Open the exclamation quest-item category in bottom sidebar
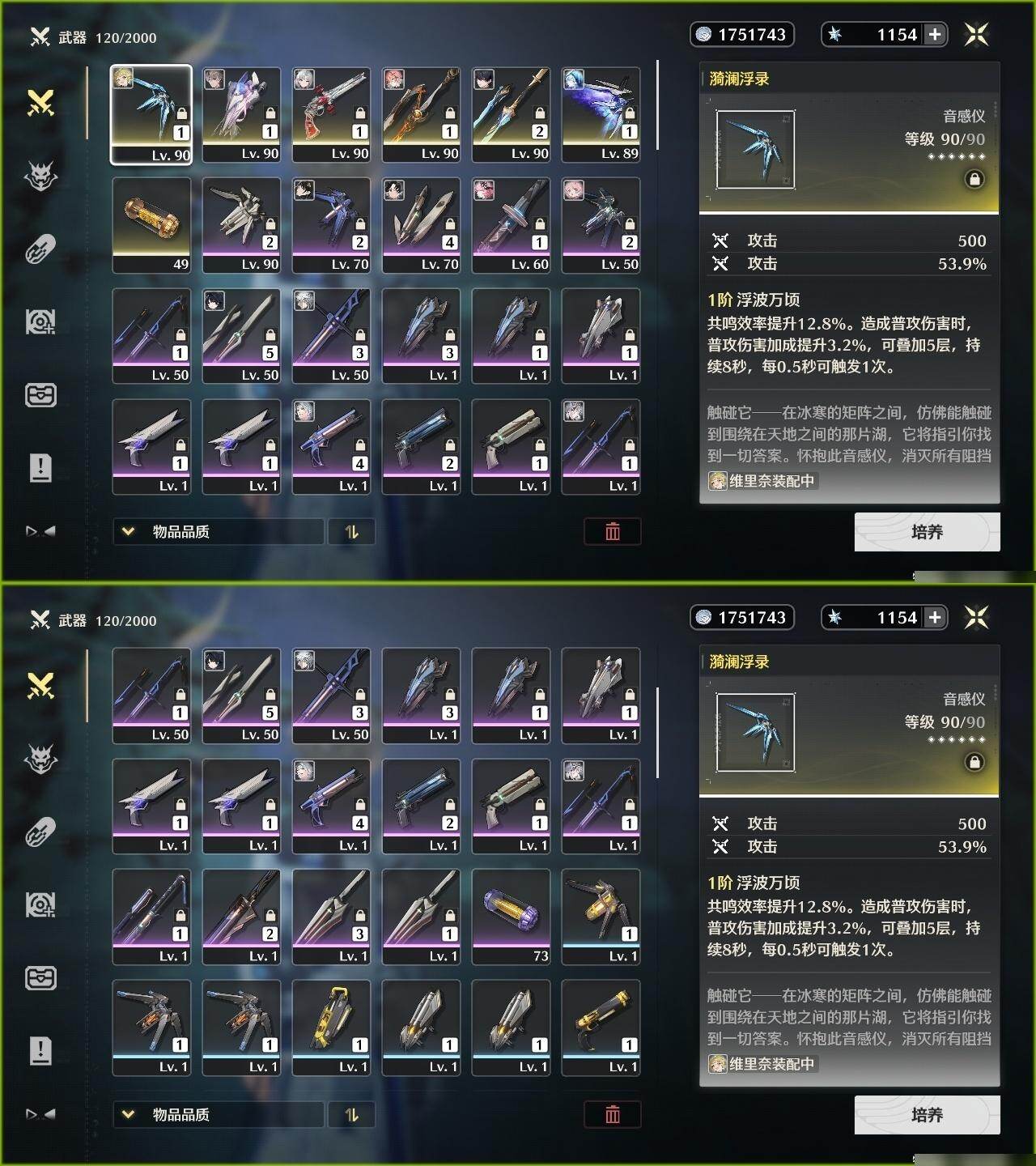This screenshot has width=1036, height=1166. (40, 1050)
